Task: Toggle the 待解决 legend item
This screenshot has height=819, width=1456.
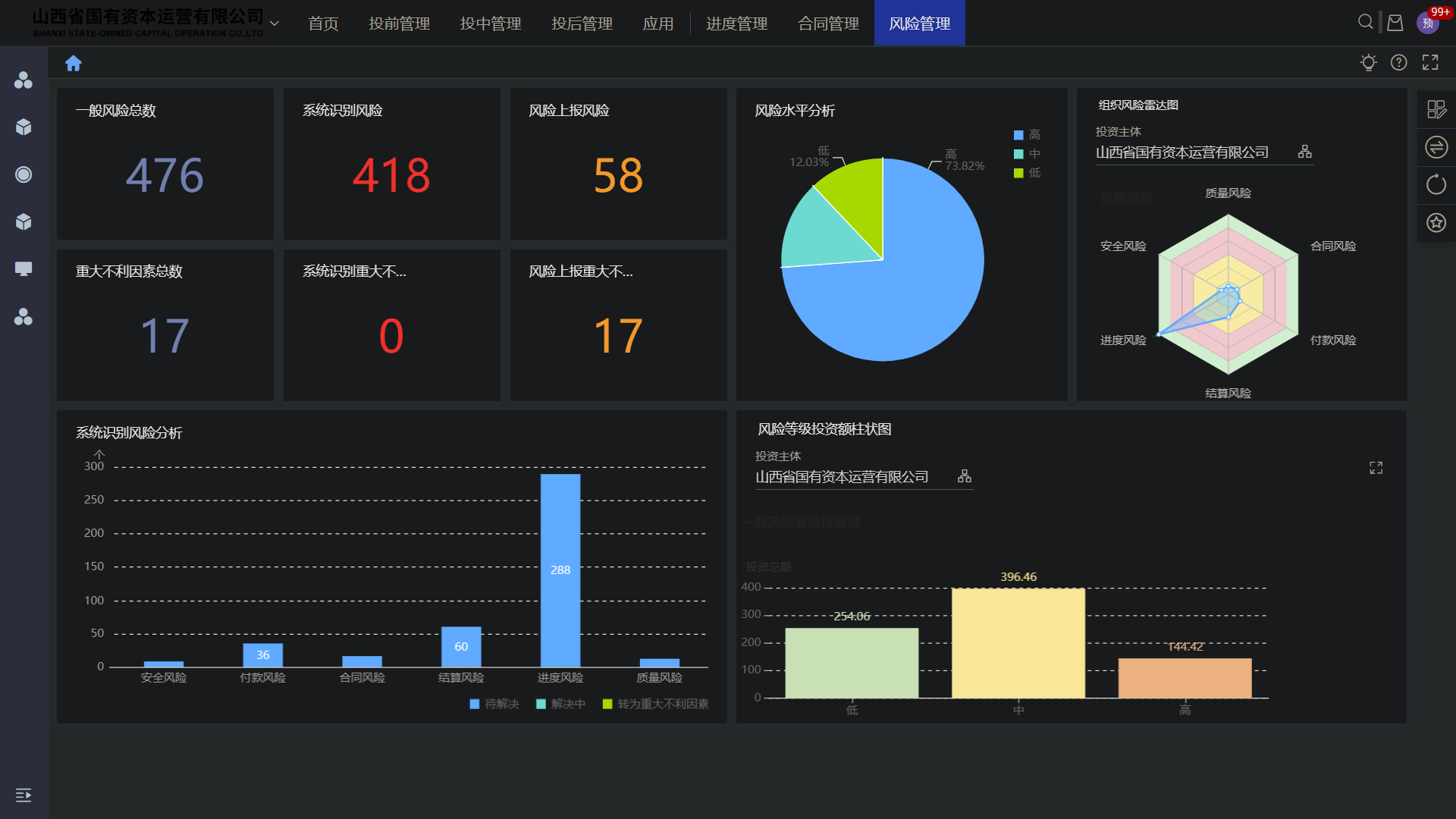Action: tap(494, 704)
